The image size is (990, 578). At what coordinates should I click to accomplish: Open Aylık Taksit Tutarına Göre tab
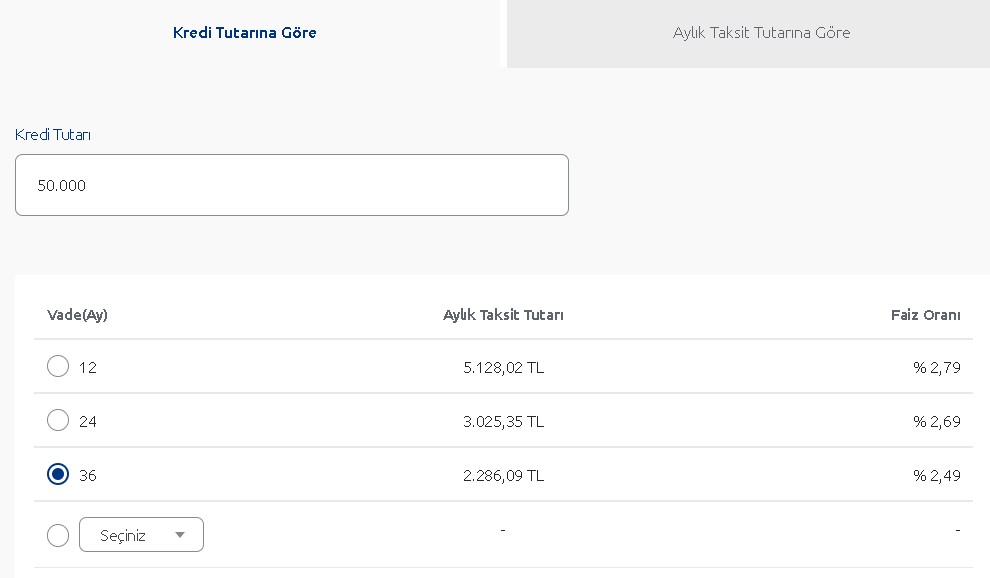[x=748, y=33]
